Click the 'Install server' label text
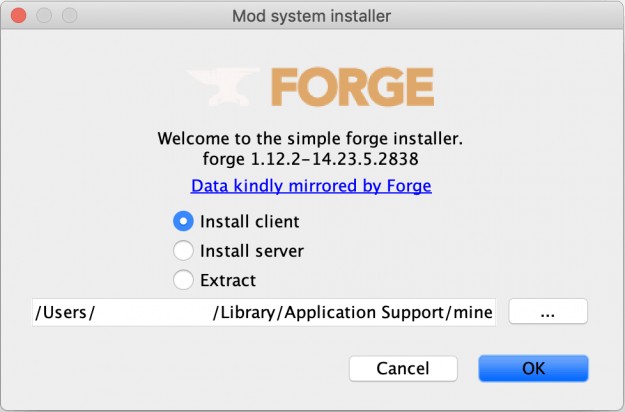The width and height of the screenshot is (625, 412). (x=252, y=251)
